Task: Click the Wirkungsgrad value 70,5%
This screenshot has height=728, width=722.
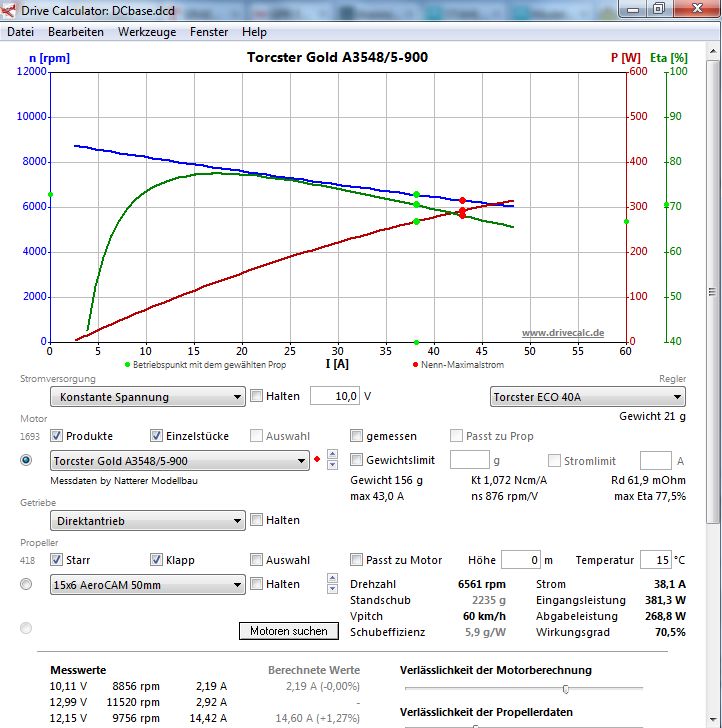Action: tap(670, 632)
